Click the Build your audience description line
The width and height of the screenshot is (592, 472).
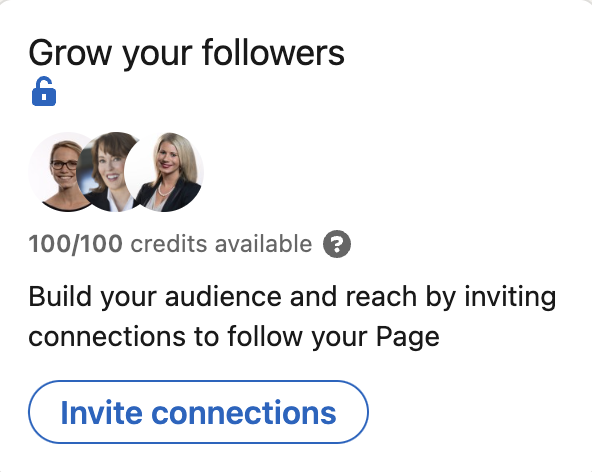tap(292, 298)
